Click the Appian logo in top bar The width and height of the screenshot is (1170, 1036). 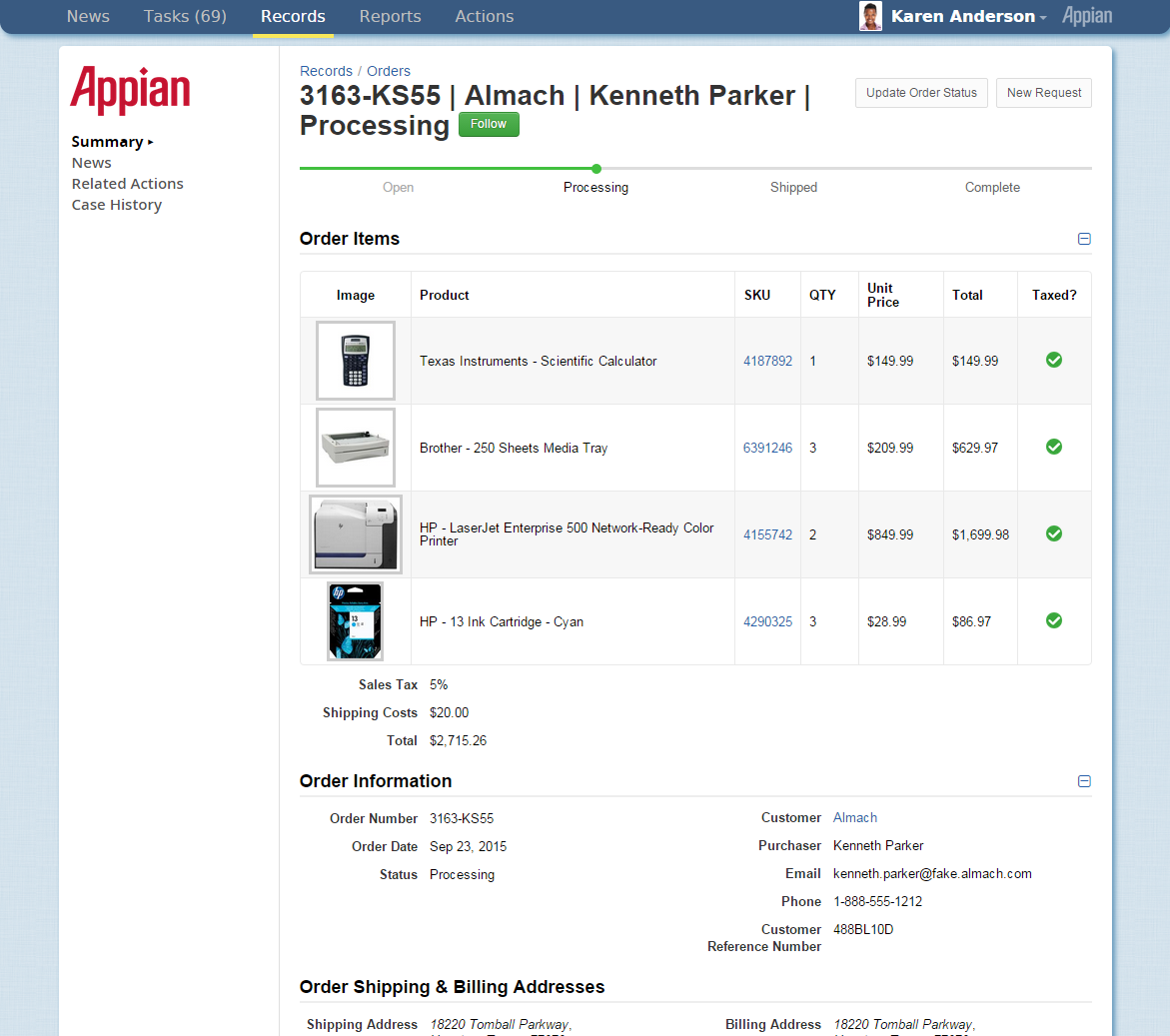1087,16
